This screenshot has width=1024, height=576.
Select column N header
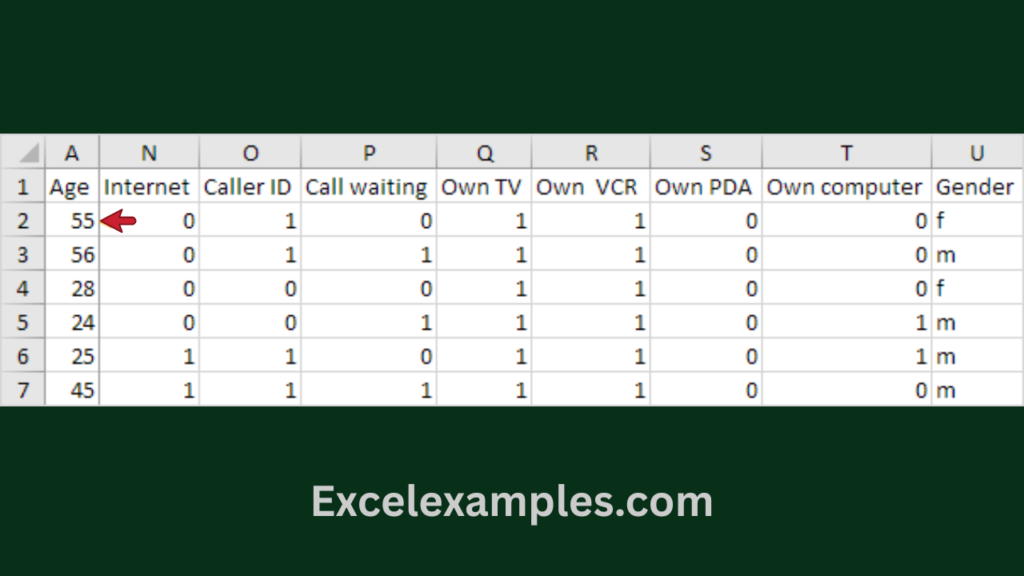[148, 153]
